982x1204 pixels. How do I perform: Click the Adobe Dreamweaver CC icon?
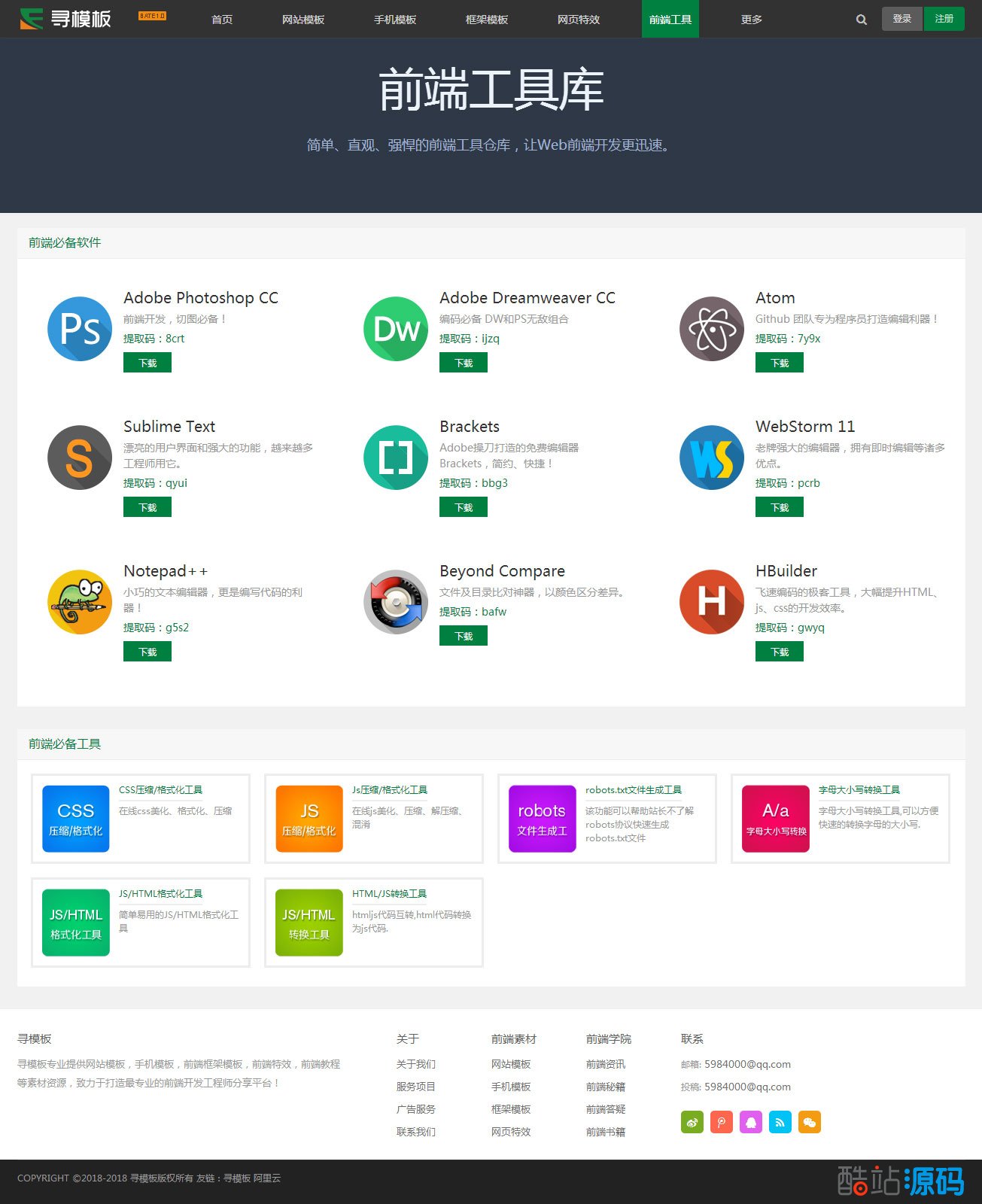tap(396, 330)
